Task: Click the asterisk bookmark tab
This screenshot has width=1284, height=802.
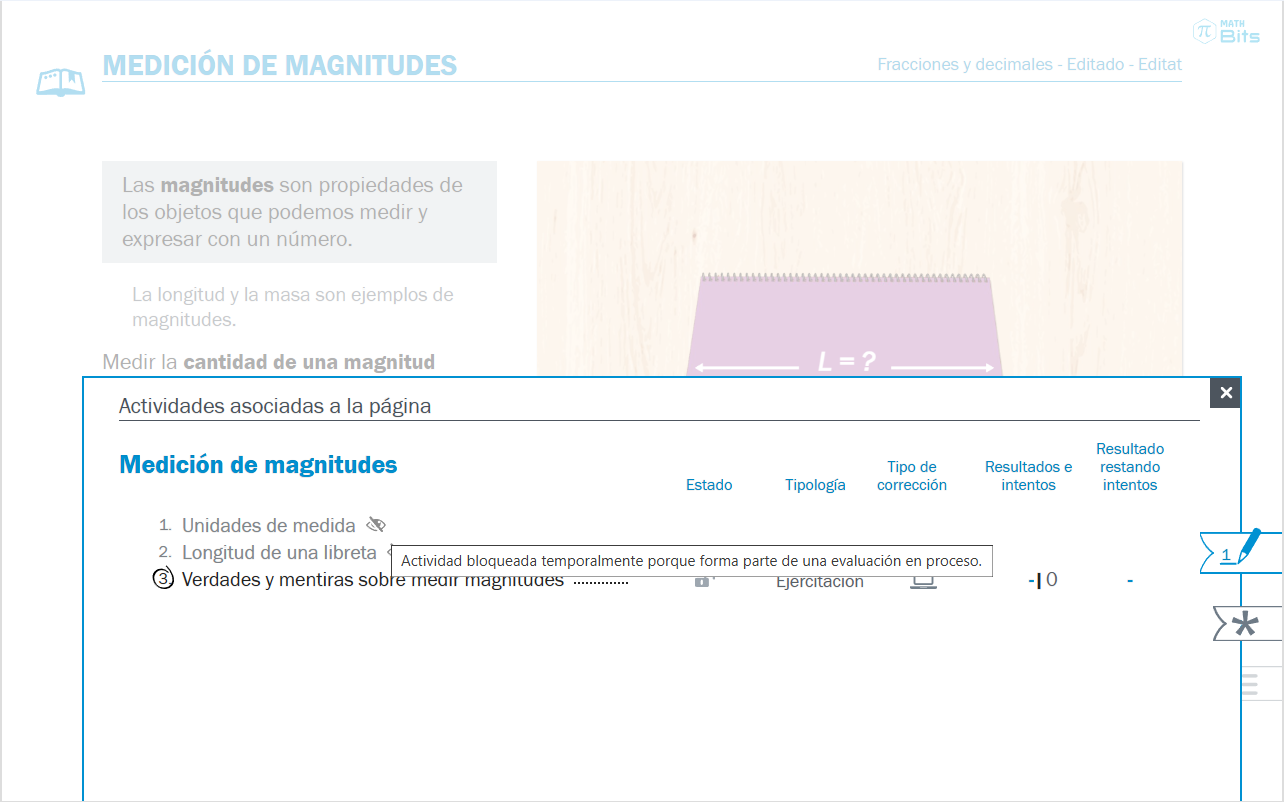Action: point(1245,625)
